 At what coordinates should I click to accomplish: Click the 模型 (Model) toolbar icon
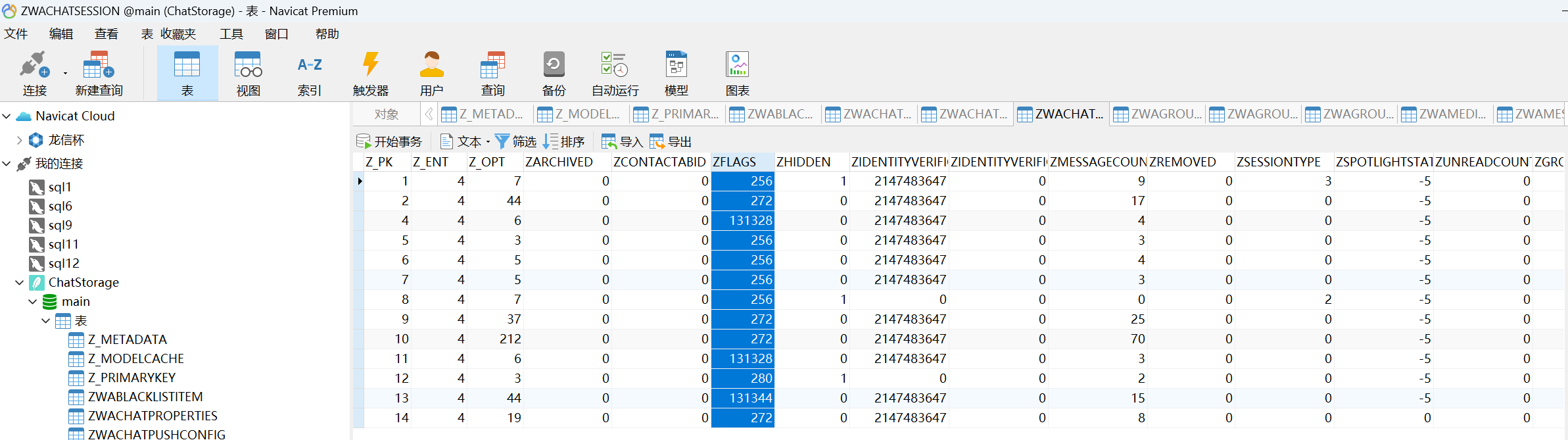[676, 72]
